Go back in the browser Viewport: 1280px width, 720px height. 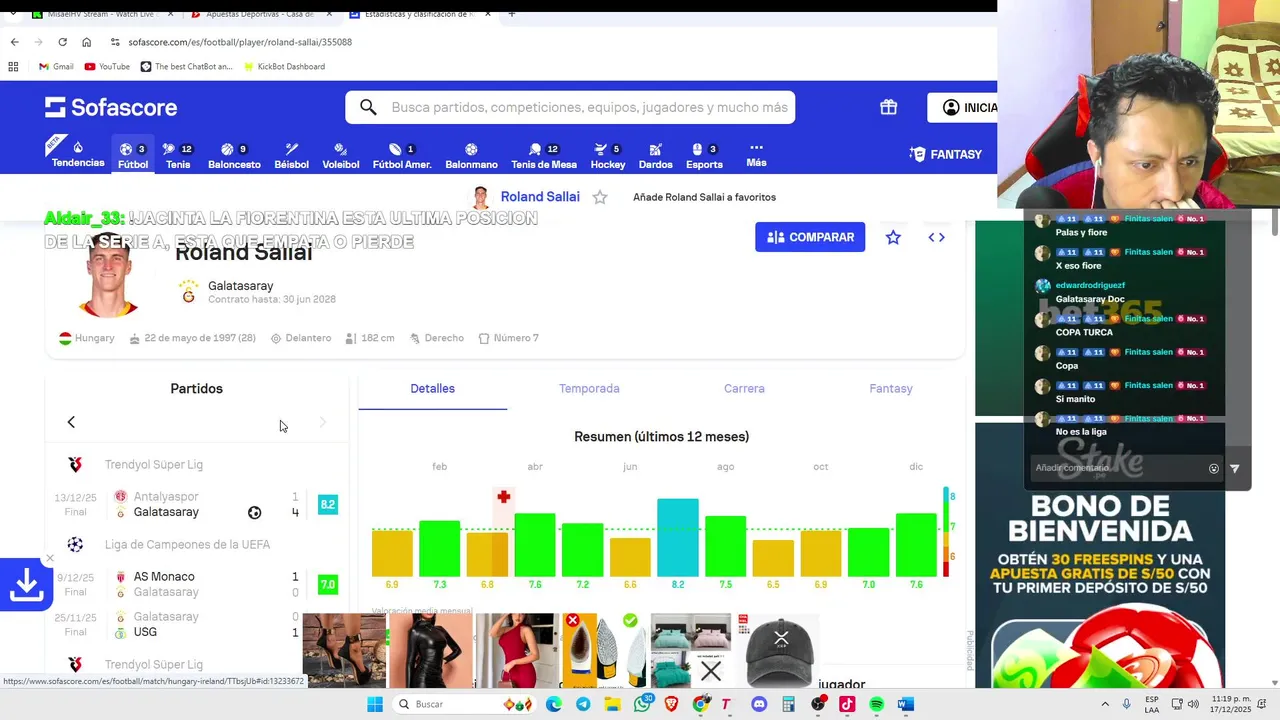coord(14,42)
